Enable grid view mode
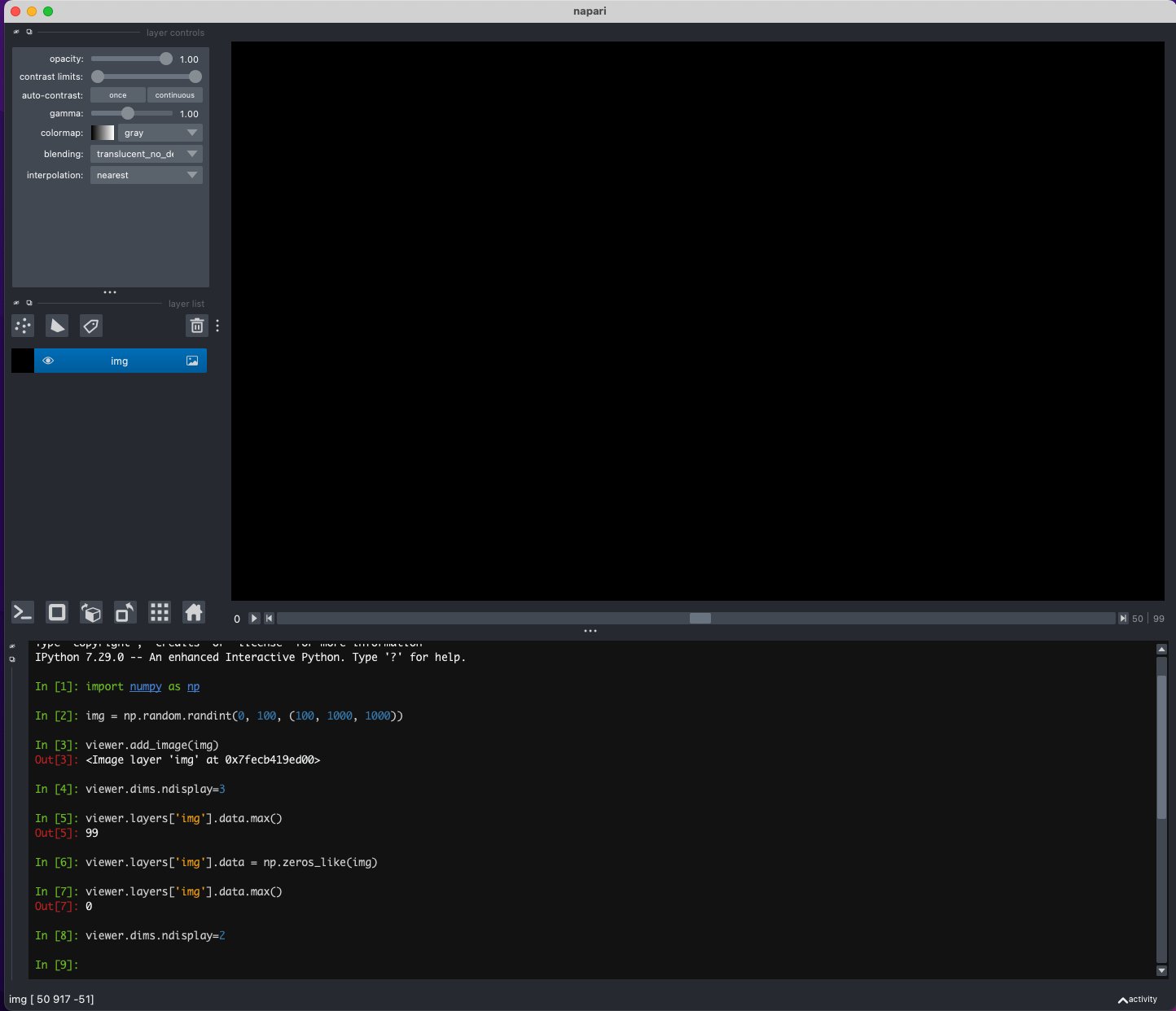 coord(159,612)
